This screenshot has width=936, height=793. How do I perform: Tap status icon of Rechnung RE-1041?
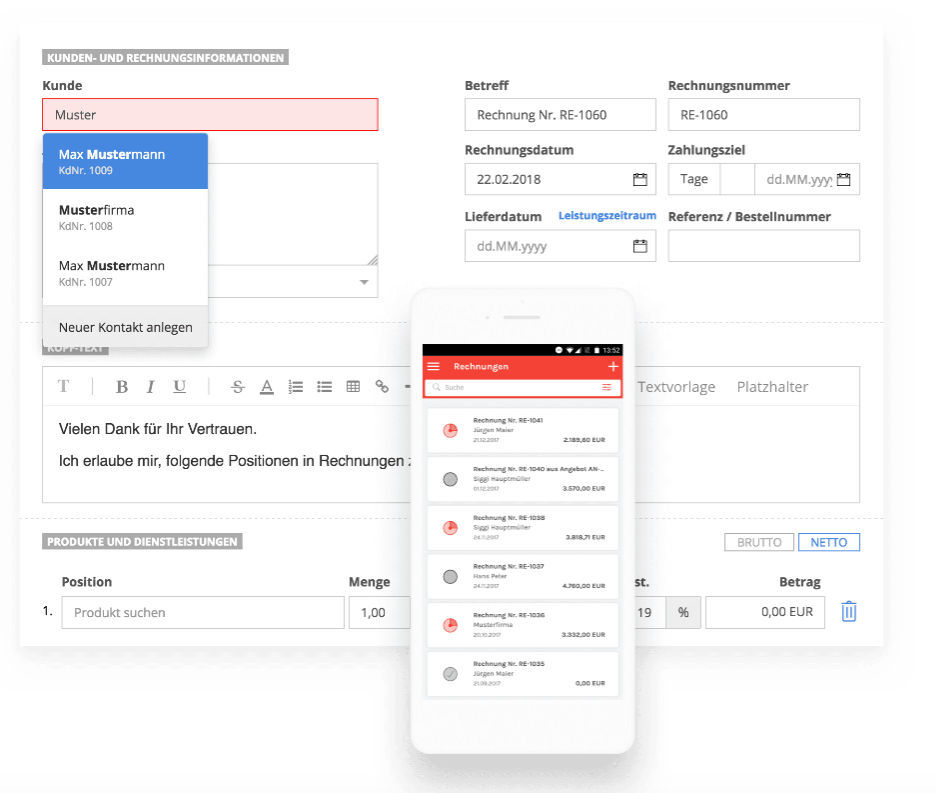(x=450, y=430)
